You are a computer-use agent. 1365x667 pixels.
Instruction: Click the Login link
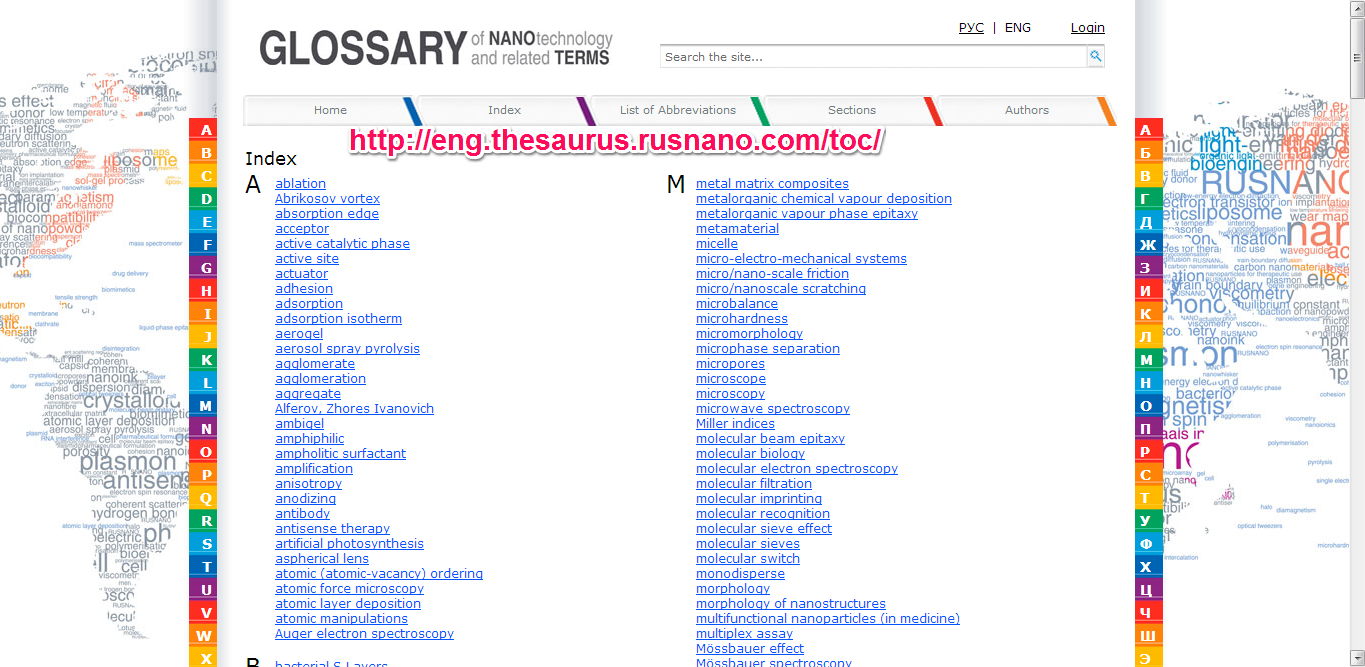(x=1087, y=28)
